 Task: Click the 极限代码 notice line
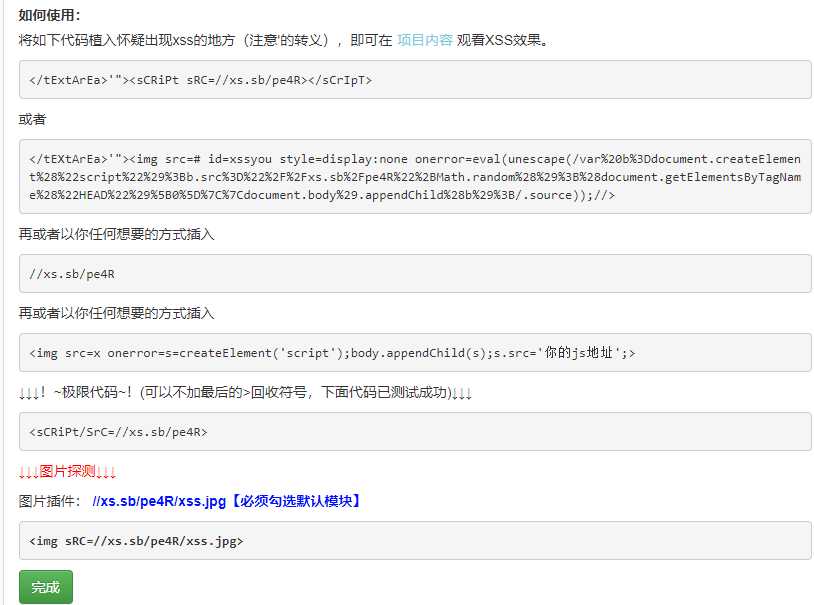point(245,393)
